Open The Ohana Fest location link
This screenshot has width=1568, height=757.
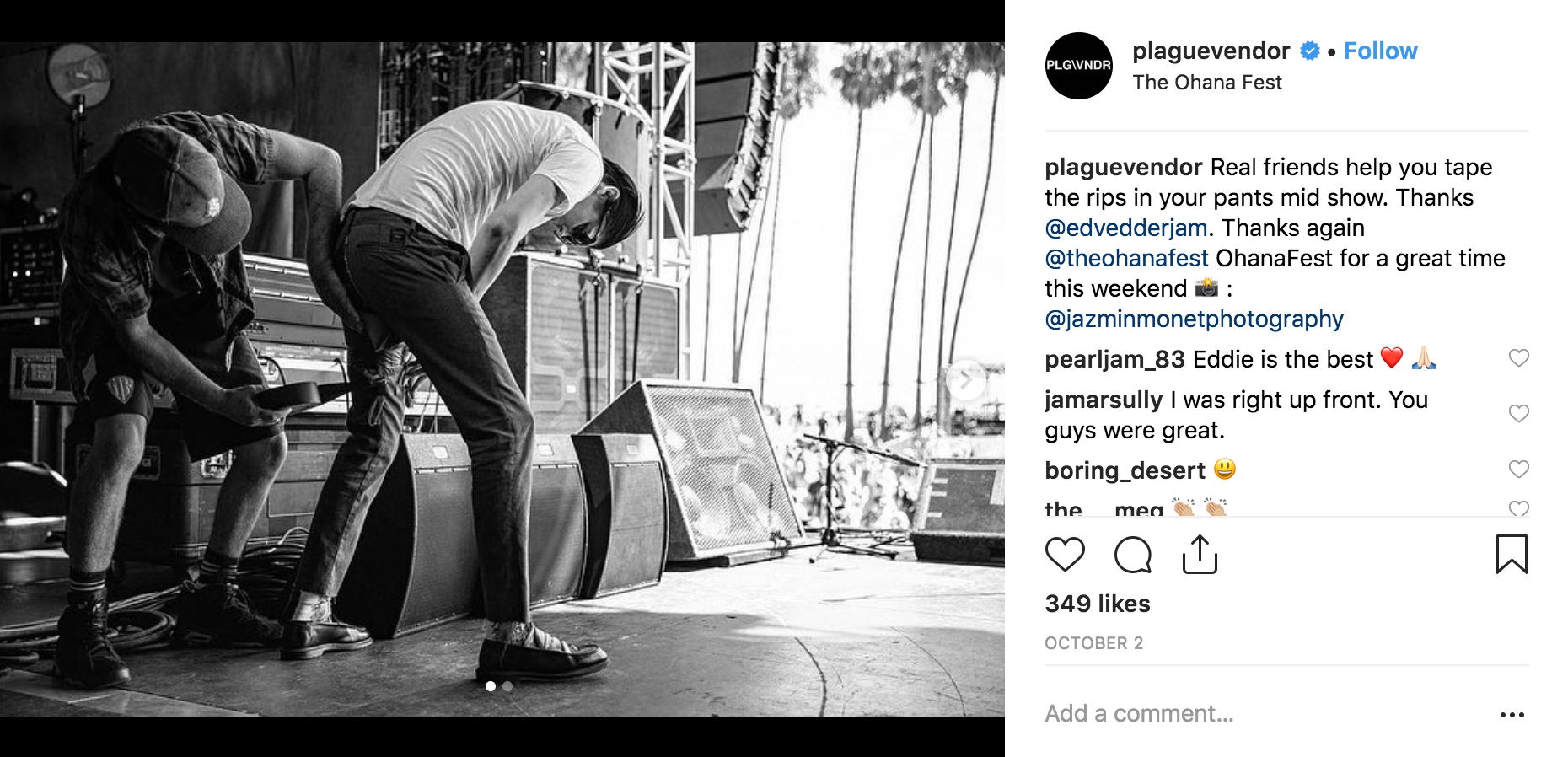pyautogui.click(x=1206, y=83)
